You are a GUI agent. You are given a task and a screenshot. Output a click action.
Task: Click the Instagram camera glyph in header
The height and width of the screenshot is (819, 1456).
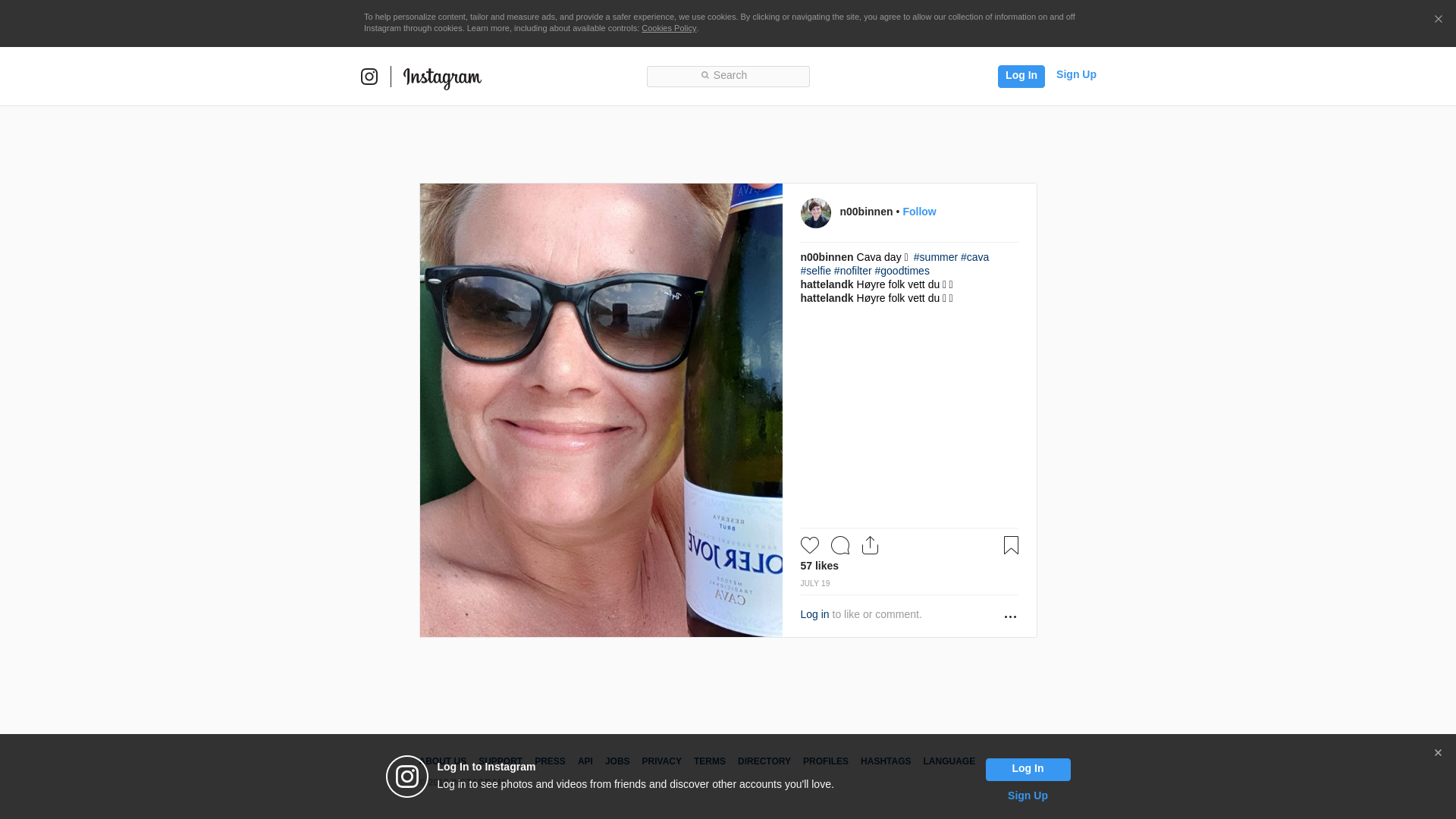(369, 77)
